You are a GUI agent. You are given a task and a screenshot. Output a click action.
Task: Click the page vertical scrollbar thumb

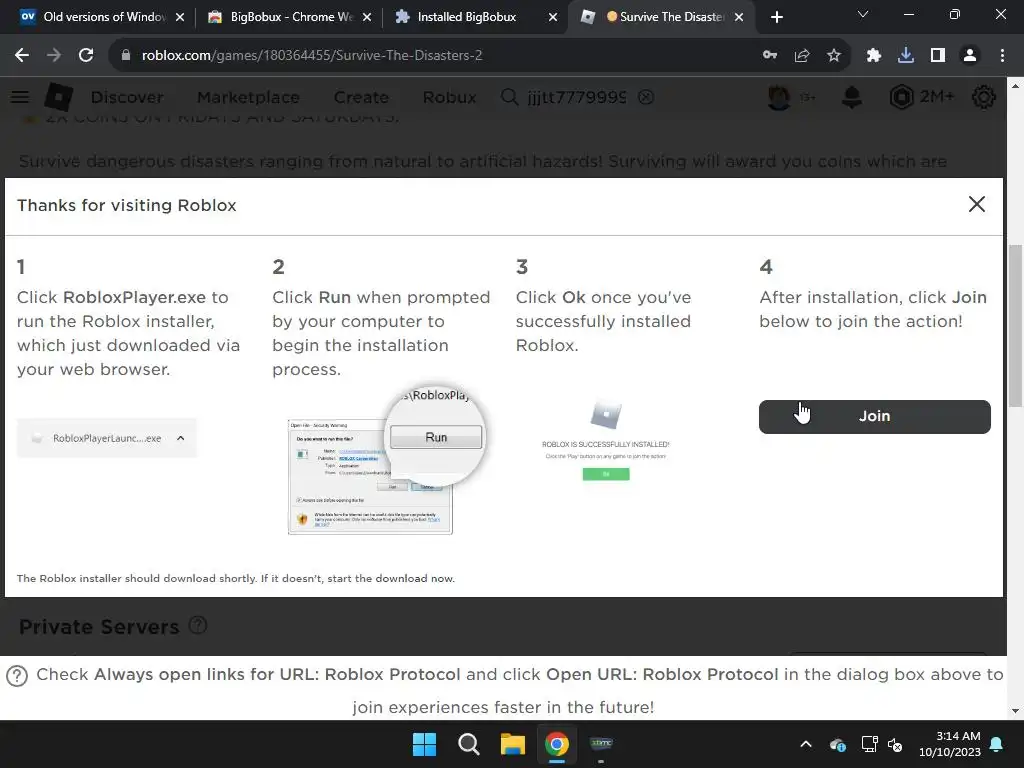(x=1016, y=325)
